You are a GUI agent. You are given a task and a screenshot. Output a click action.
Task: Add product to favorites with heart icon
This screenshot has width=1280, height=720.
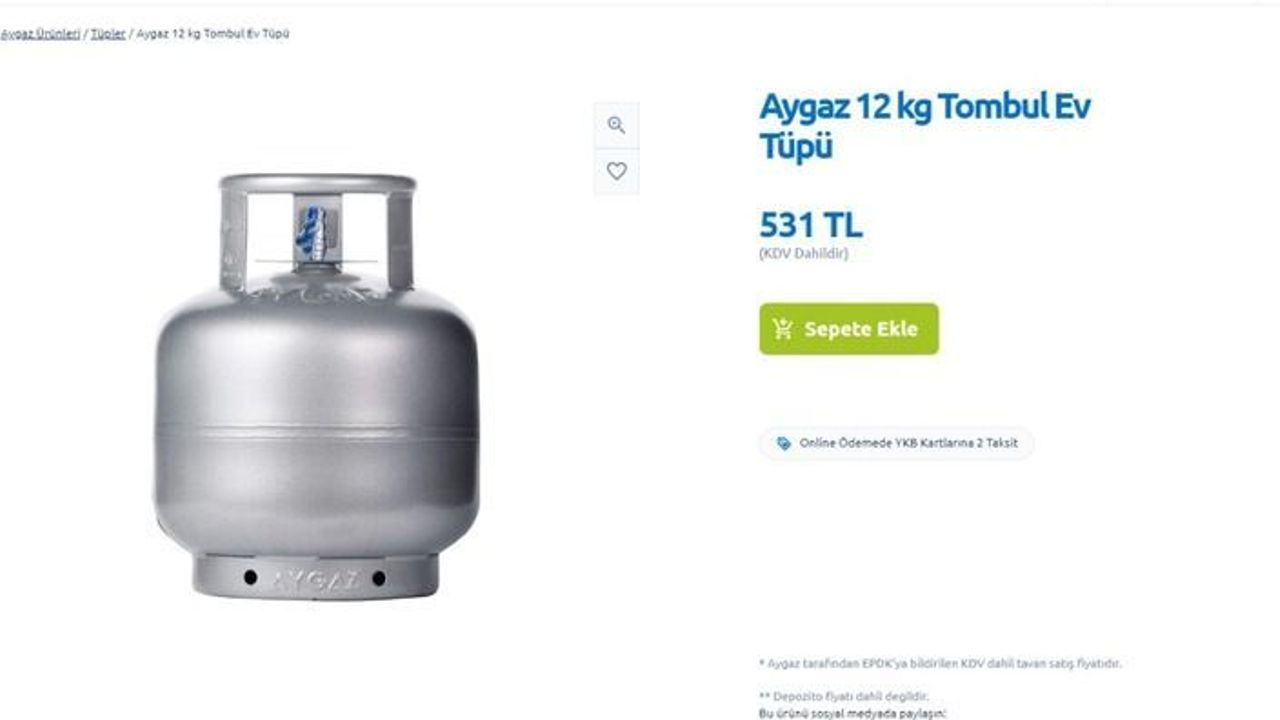pos(616,171)
